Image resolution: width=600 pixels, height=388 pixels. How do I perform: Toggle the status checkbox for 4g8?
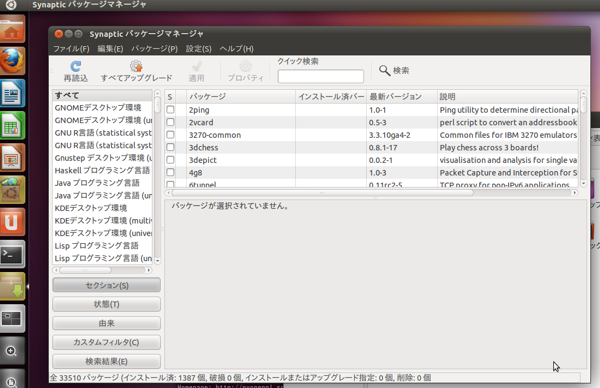click(170, 173)
